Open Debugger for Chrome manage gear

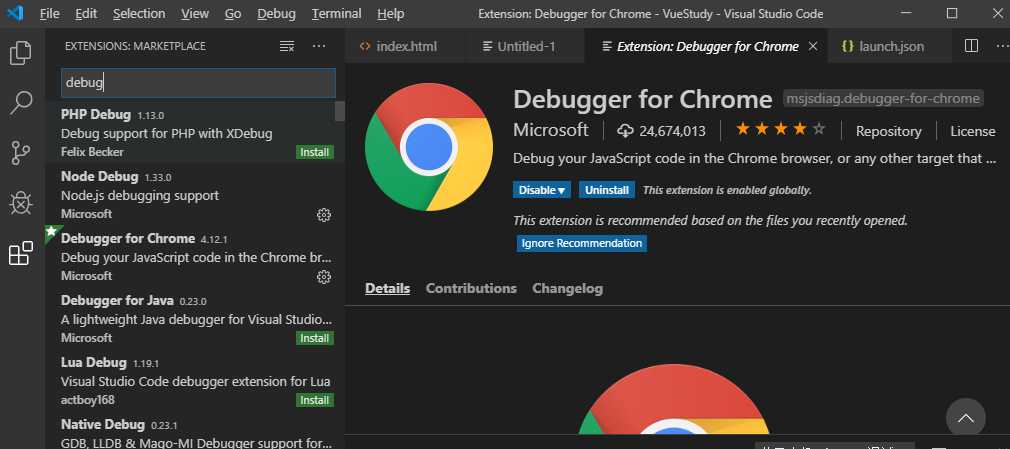(x=324, y=277)
